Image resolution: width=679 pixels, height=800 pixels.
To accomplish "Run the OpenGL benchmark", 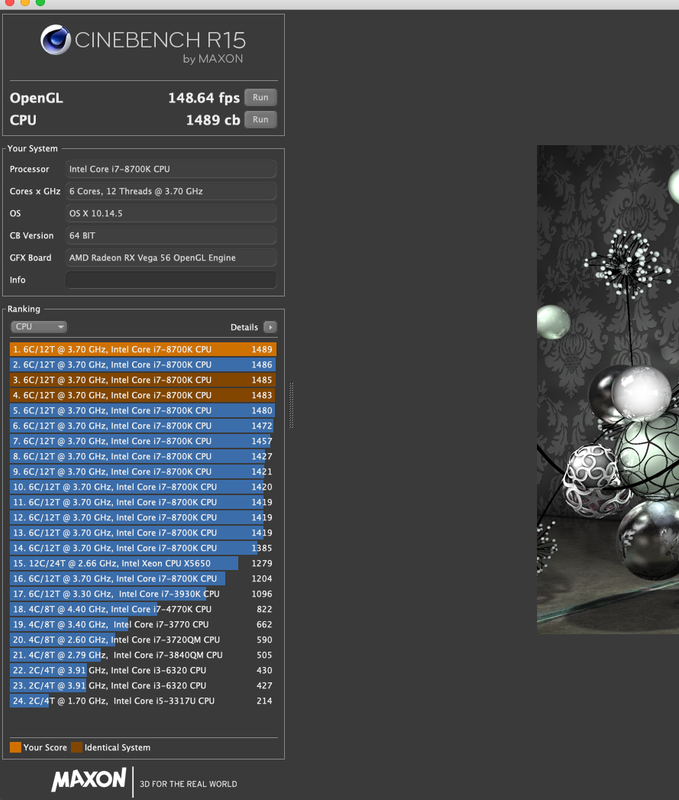I will coord(260,97).
